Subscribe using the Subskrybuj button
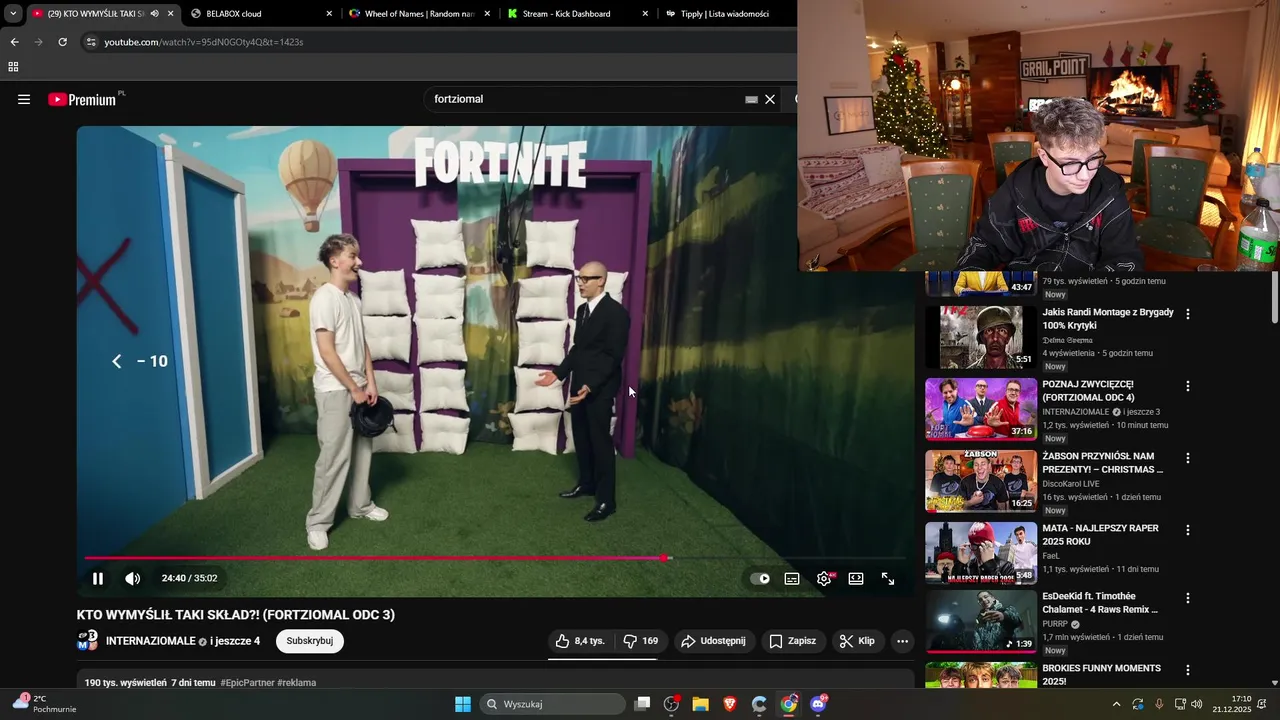This screenshot has width=1280, height=720. point(310,641)
